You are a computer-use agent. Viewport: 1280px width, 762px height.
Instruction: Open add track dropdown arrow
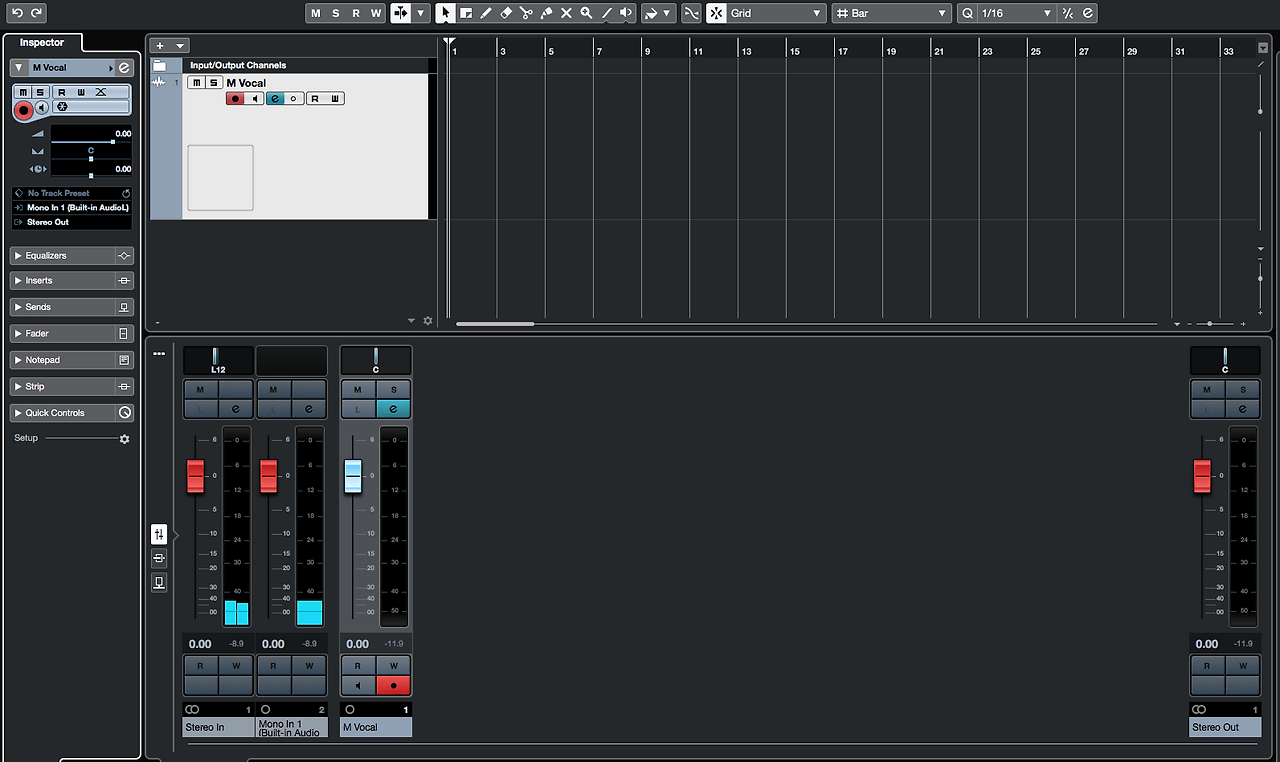coord(180,45)
